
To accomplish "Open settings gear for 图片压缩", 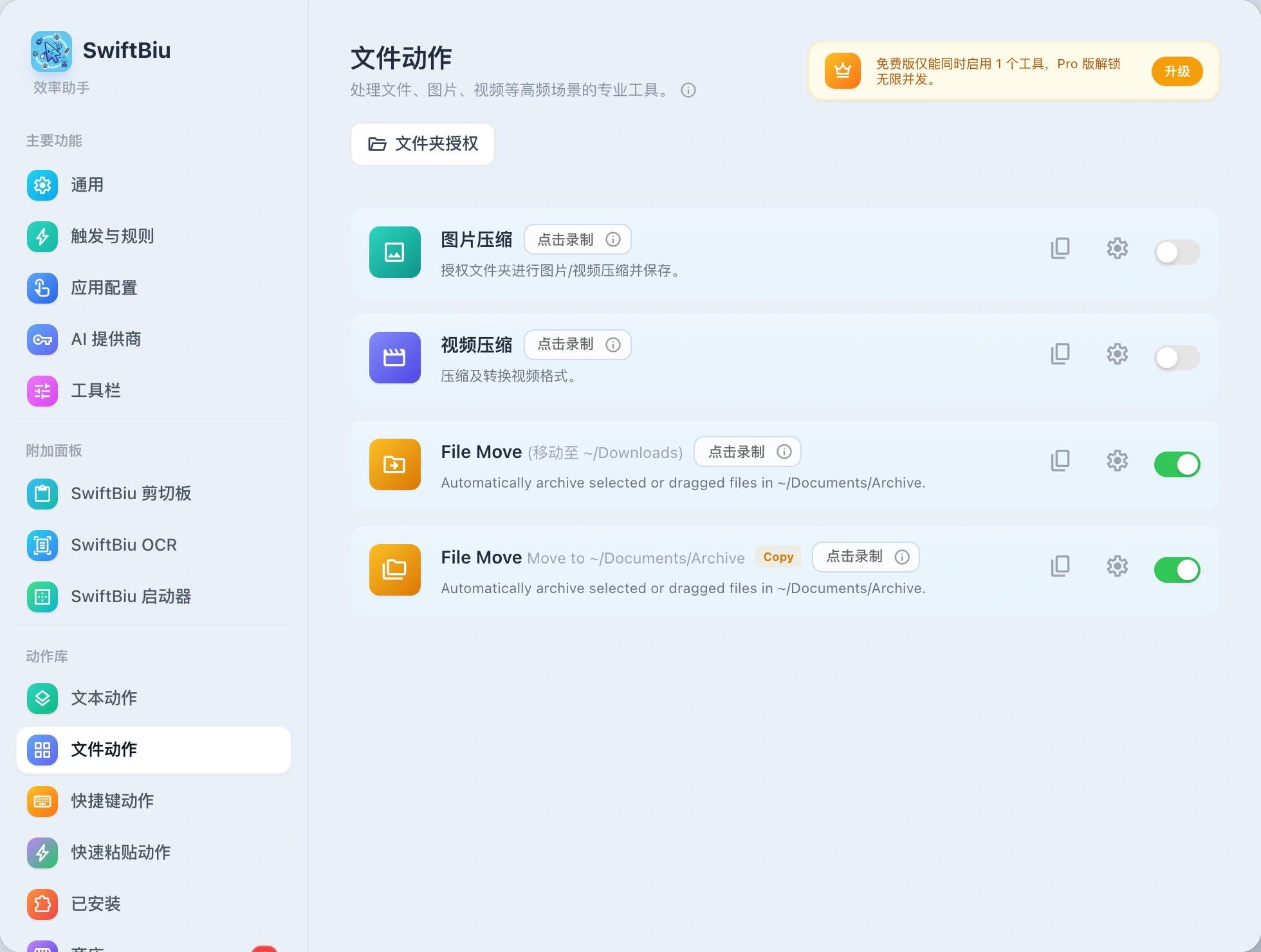I will pyautogui.click(x=1117, y=248).
